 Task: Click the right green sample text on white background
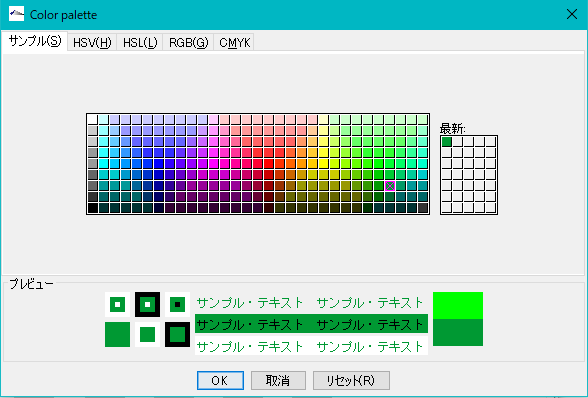[x=370, y=347]
